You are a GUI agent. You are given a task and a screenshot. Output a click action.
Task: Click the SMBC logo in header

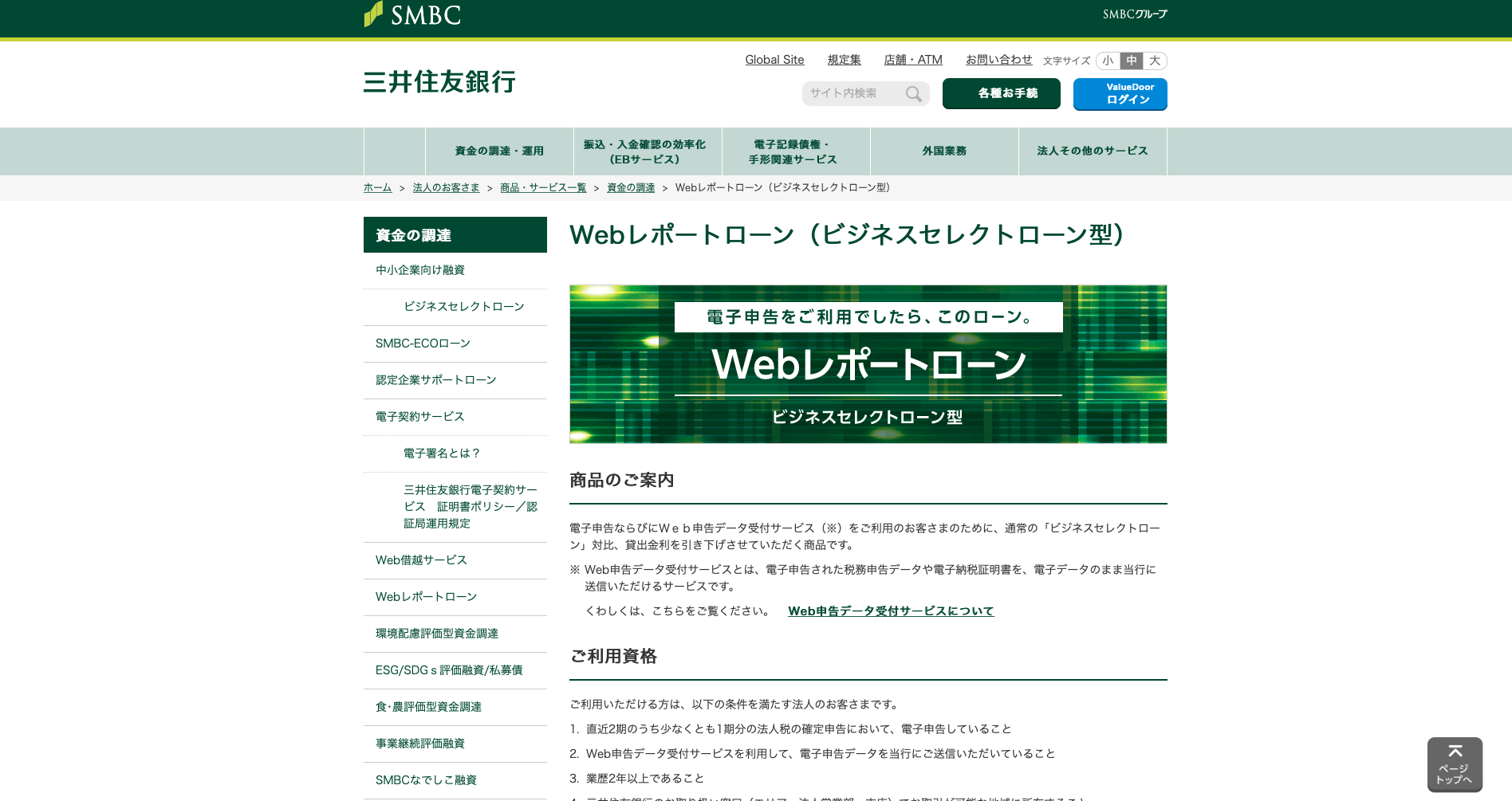coord(412,14)
